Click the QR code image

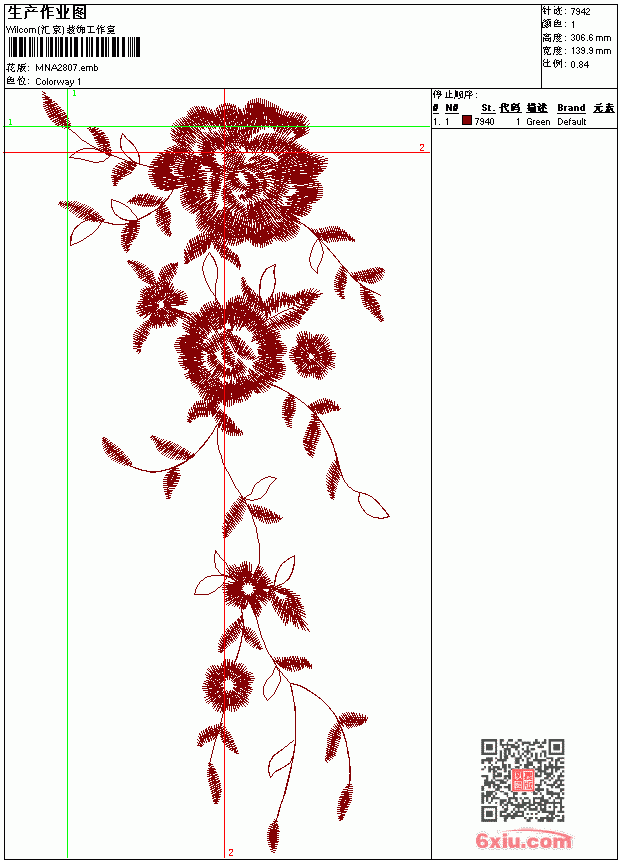click(x=523, y=780)
